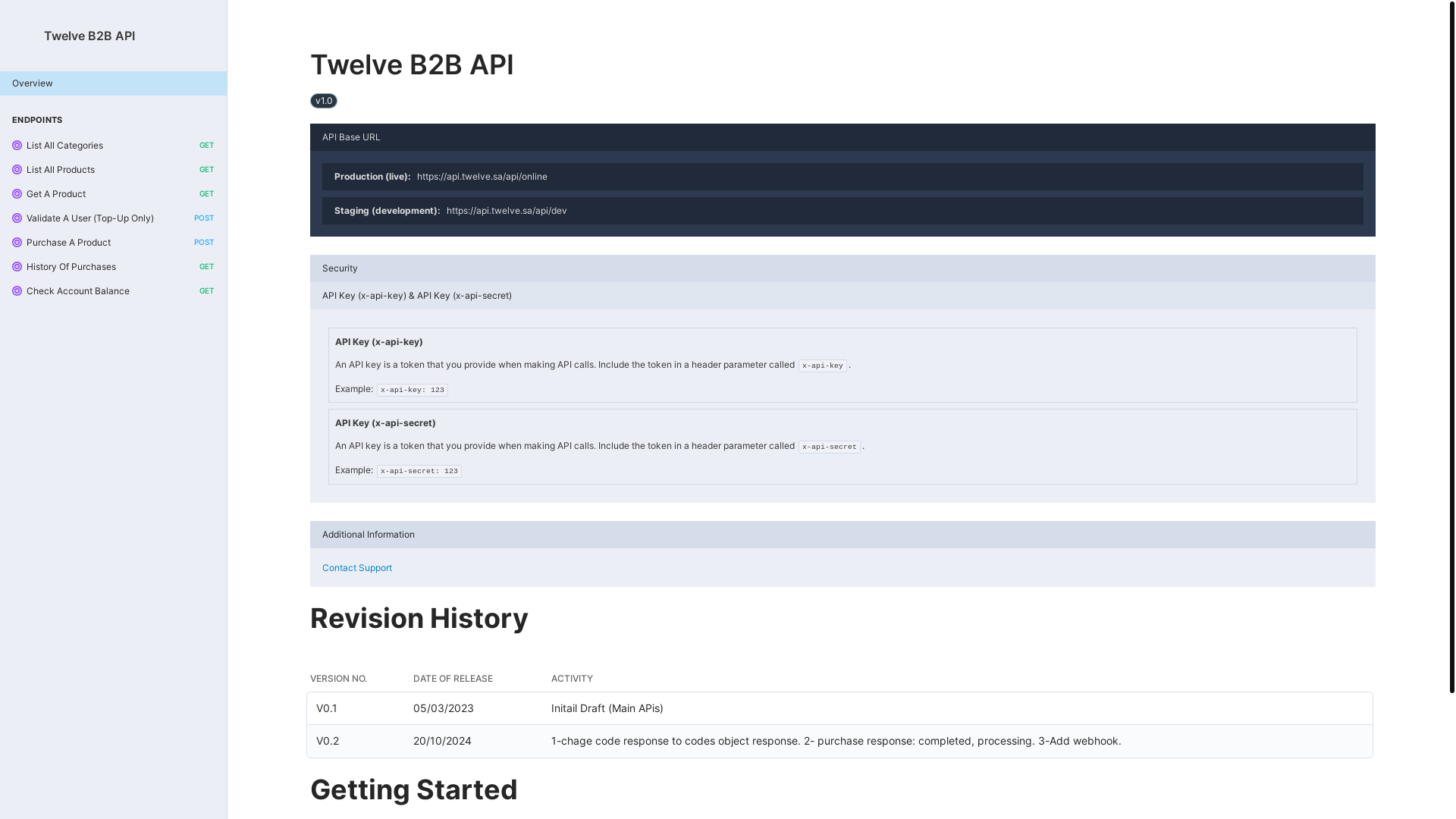The image size is (1456, 819).
Task: Click the ACTIVITY column header
Action: click(572, 679)
